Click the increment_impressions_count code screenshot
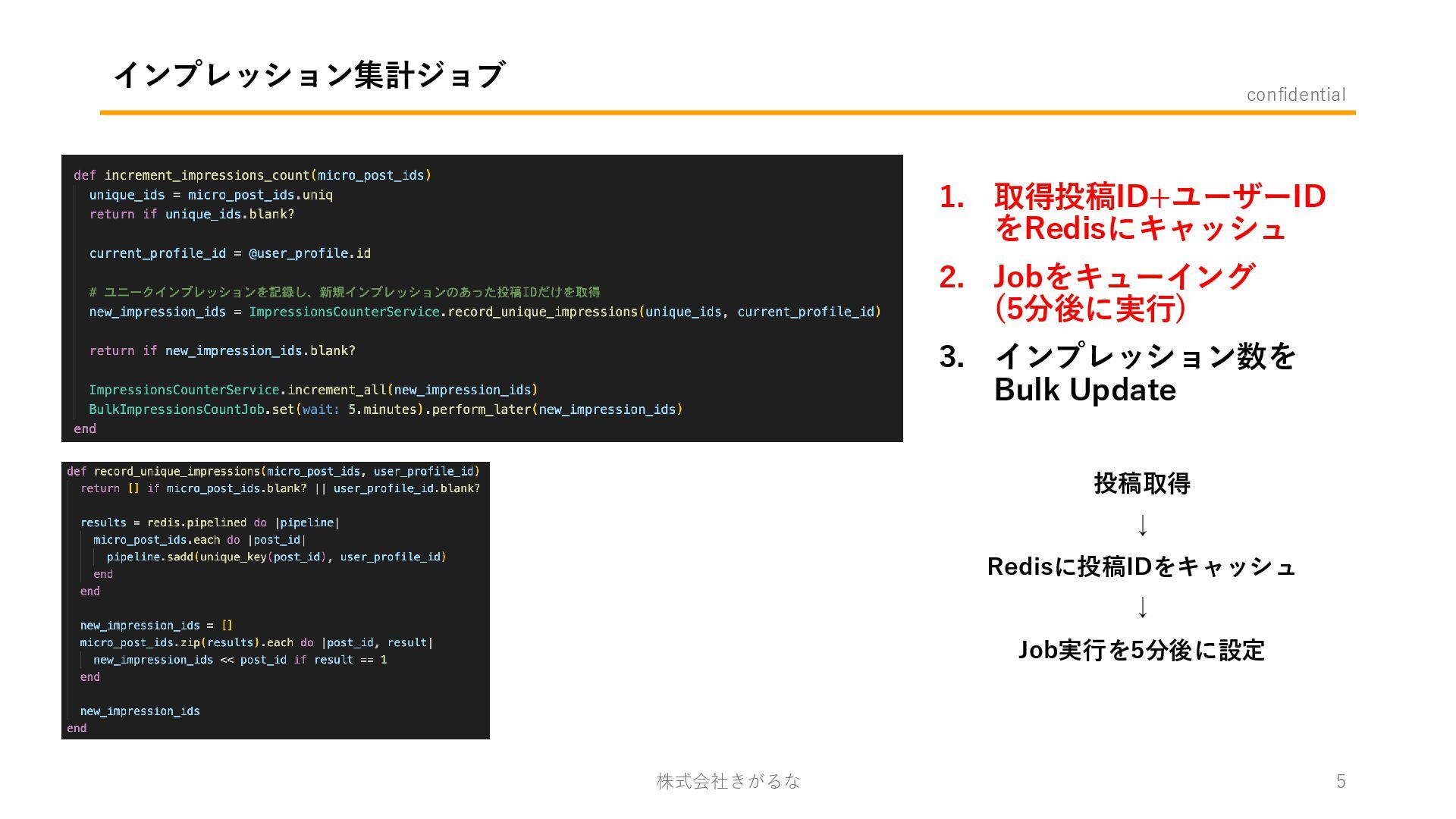The height and width of the screenshot is (819, 1456). (482, 298)
